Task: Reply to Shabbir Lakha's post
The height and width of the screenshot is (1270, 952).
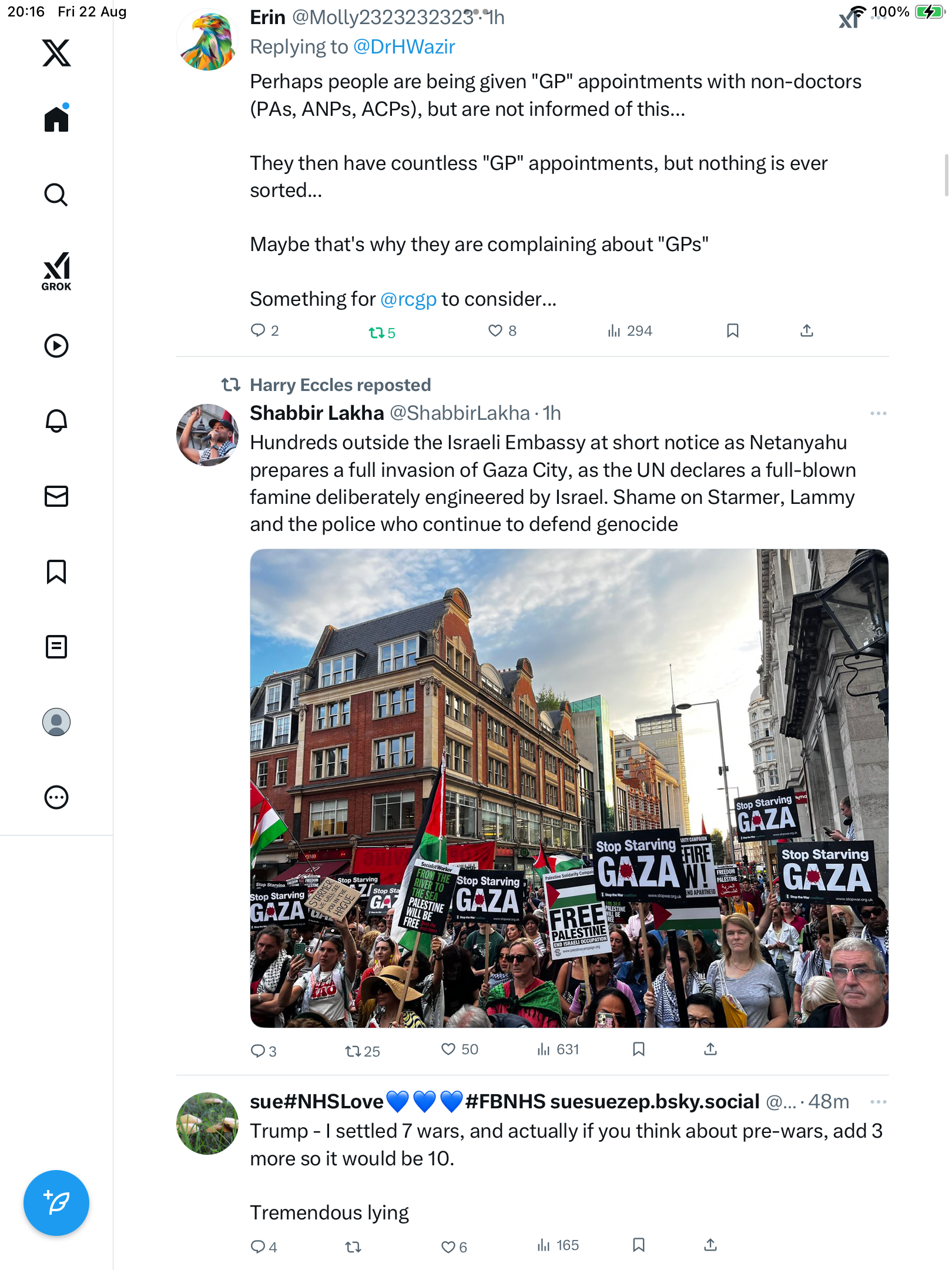Action: [x=258, y=1051]
